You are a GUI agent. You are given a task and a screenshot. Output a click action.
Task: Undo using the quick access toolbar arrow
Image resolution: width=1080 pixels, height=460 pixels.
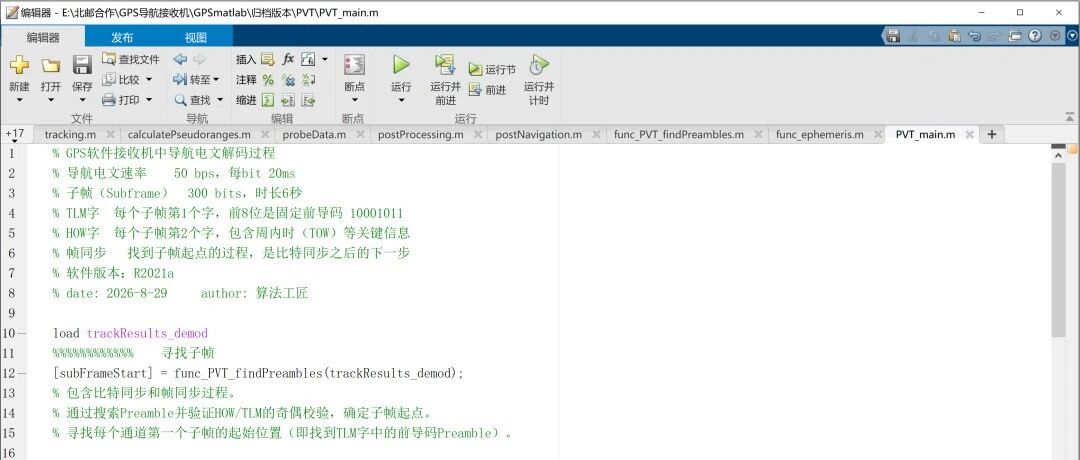pyautogui.click(x=974, y=36)
